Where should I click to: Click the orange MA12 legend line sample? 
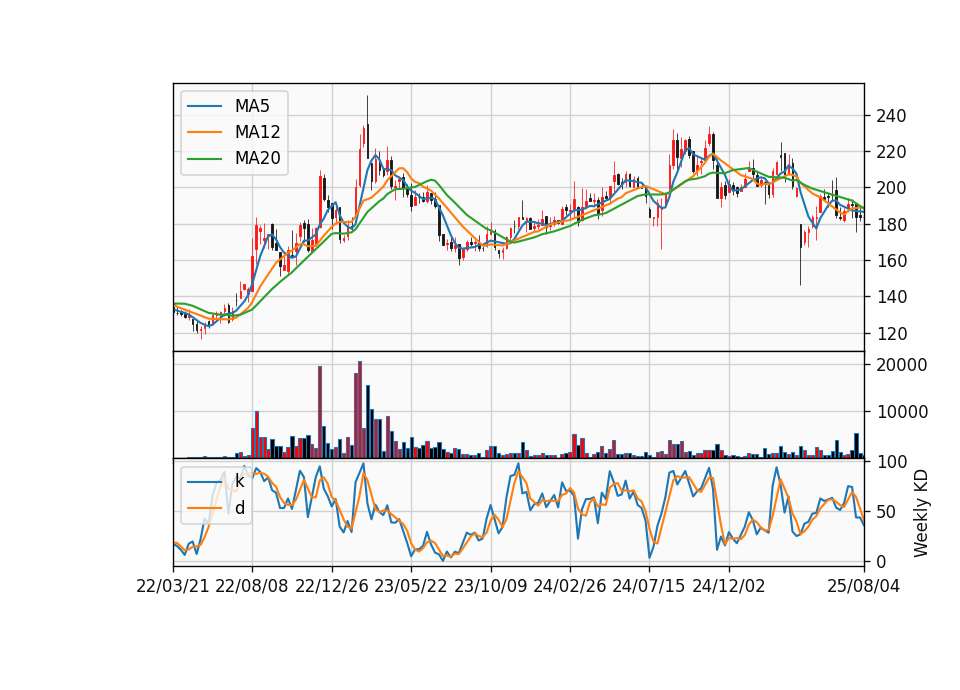coord(204,132)
